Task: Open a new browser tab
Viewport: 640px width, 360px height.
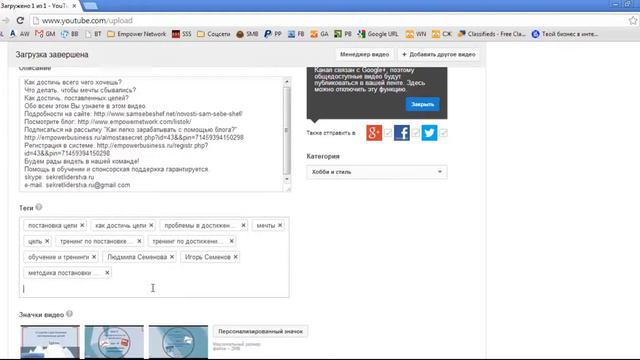Action: tap(90, 6)
